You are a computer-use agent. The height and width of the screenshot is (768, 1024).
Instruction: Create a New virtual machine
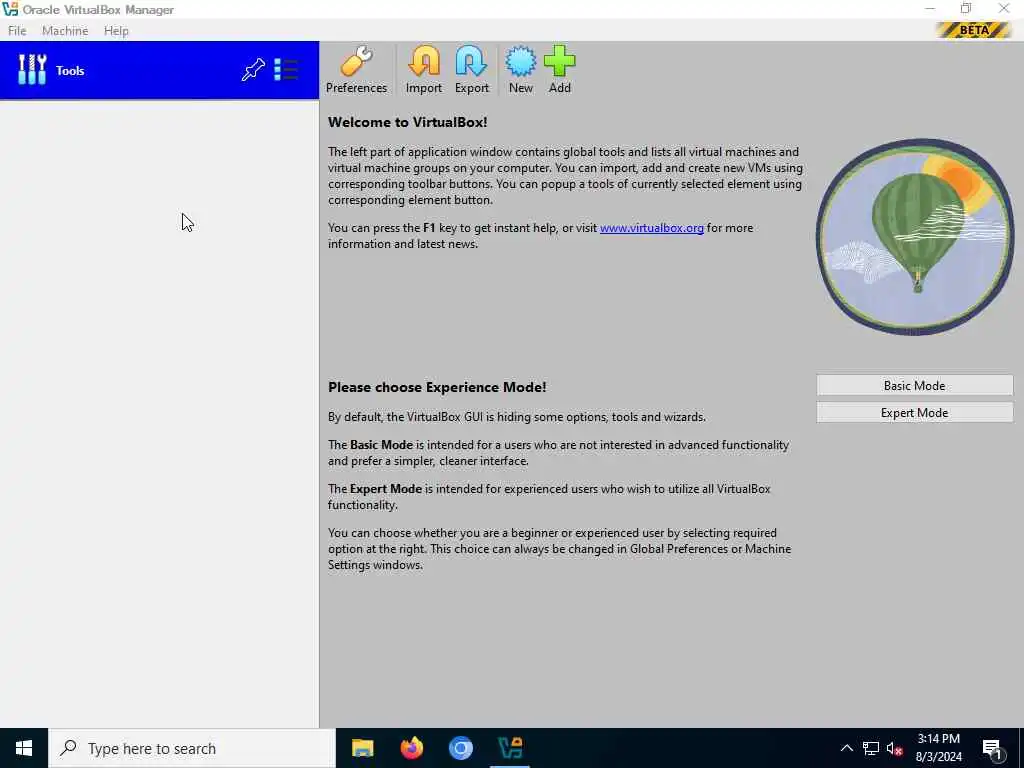tap(520, 70)
